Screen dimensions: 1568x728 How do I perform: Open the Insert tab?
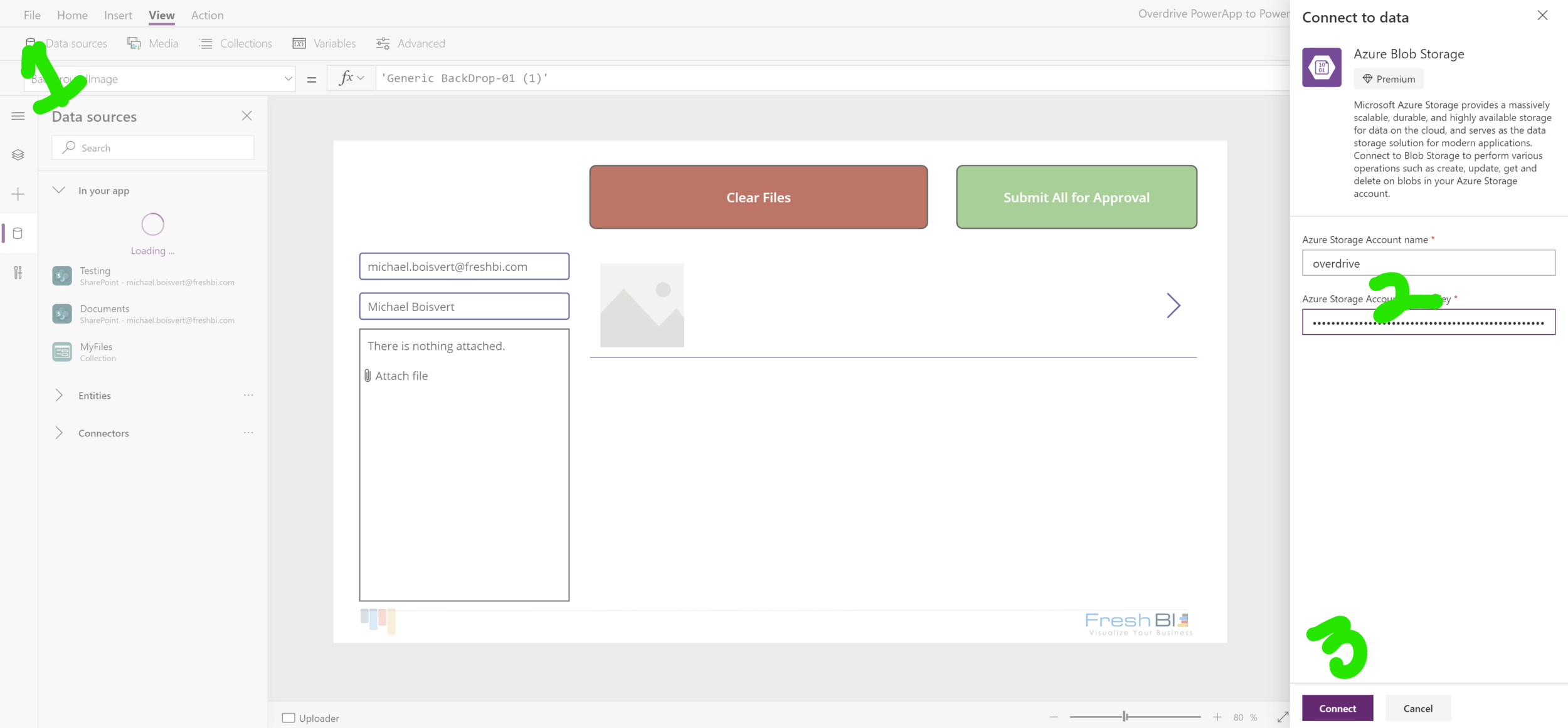[118, 15]
